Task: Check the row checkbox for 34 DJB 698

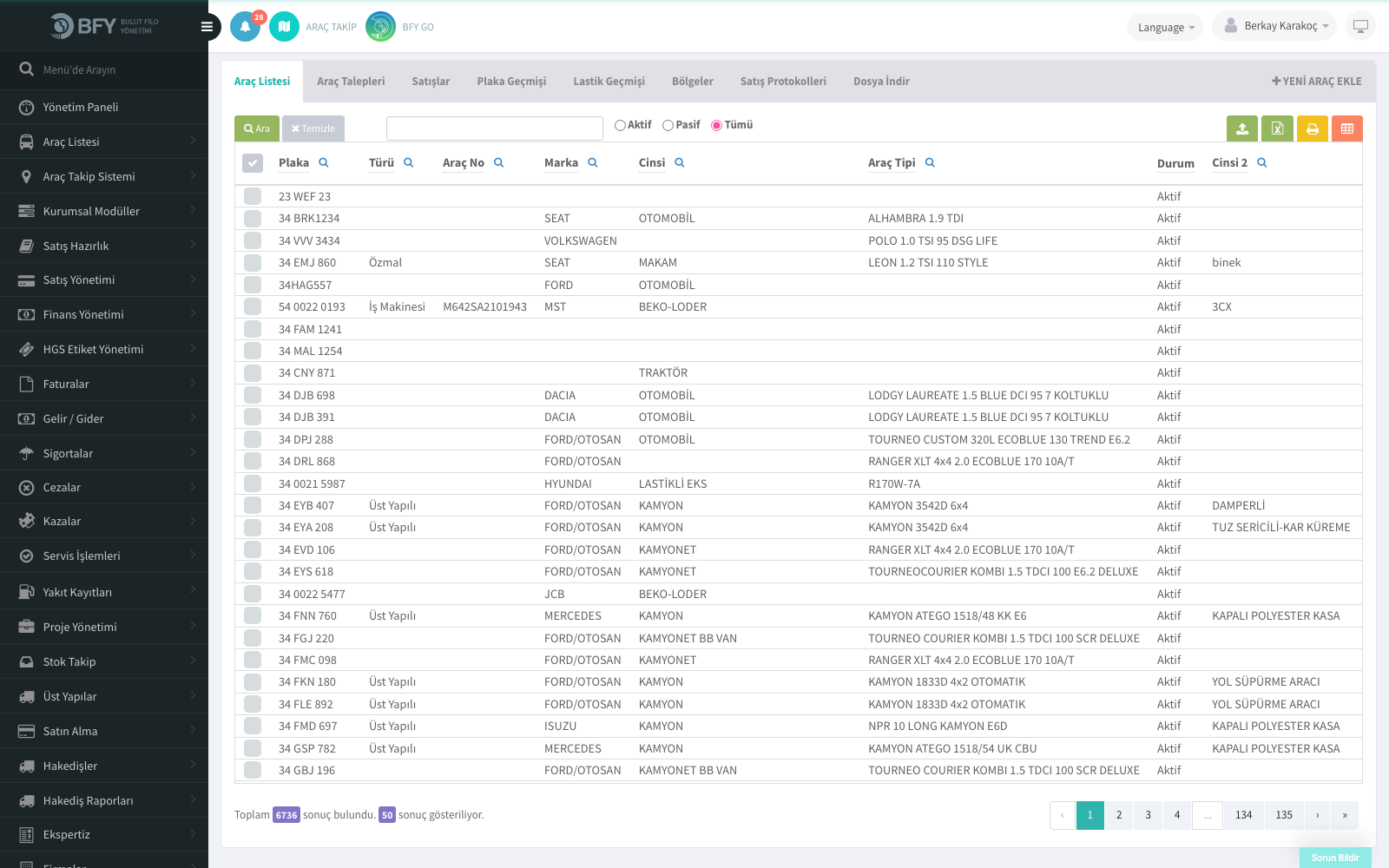Action: point(253,395)
